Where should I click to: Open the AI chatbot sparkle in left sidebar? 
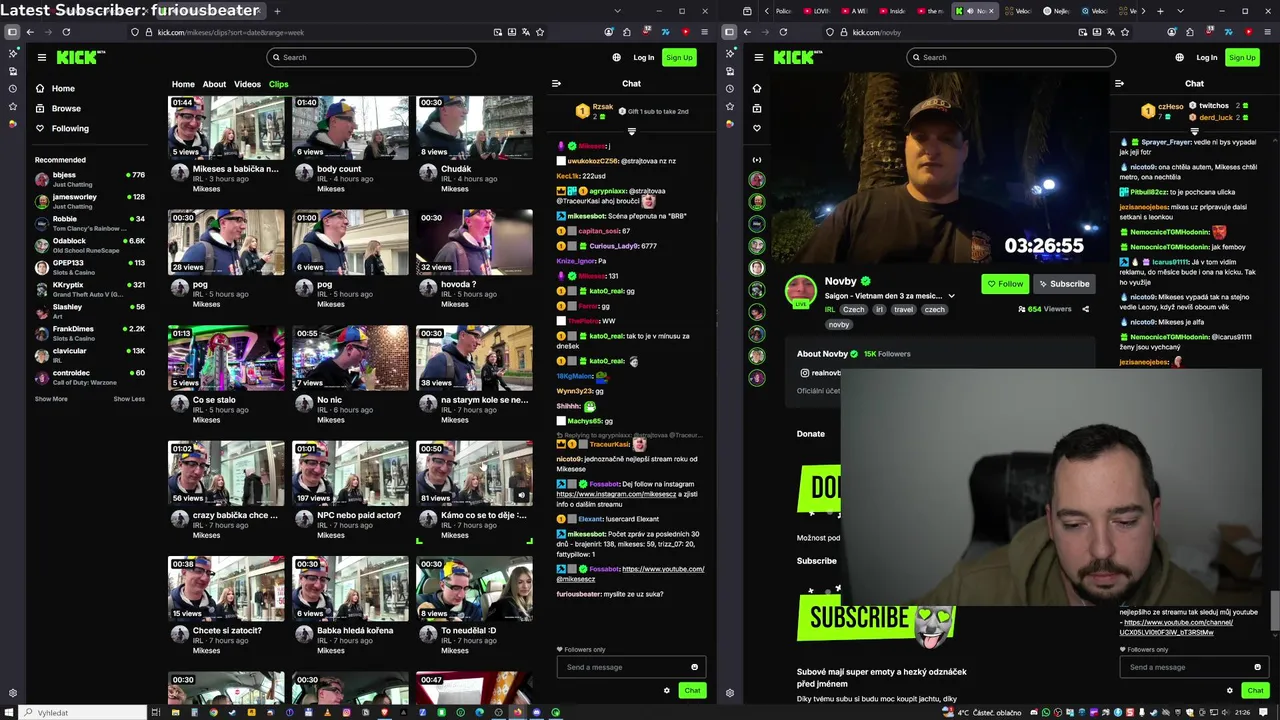[x=12, y=53]
